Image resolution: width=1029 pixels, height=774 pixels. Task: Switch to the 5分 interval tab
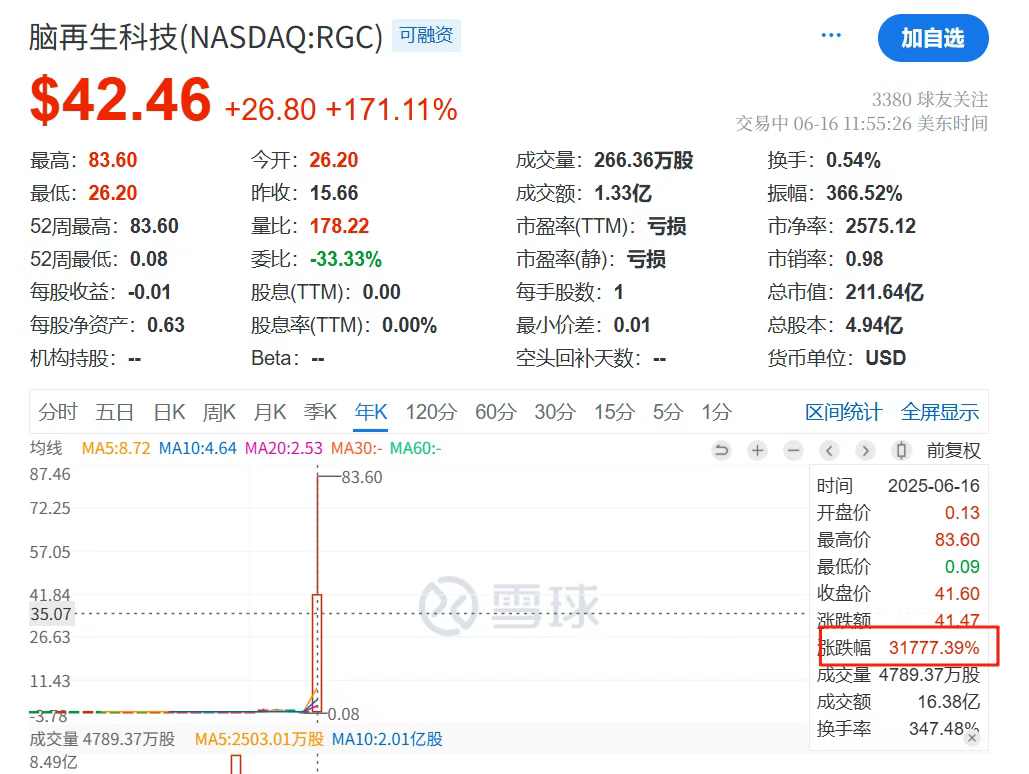(x=668, y=412)
